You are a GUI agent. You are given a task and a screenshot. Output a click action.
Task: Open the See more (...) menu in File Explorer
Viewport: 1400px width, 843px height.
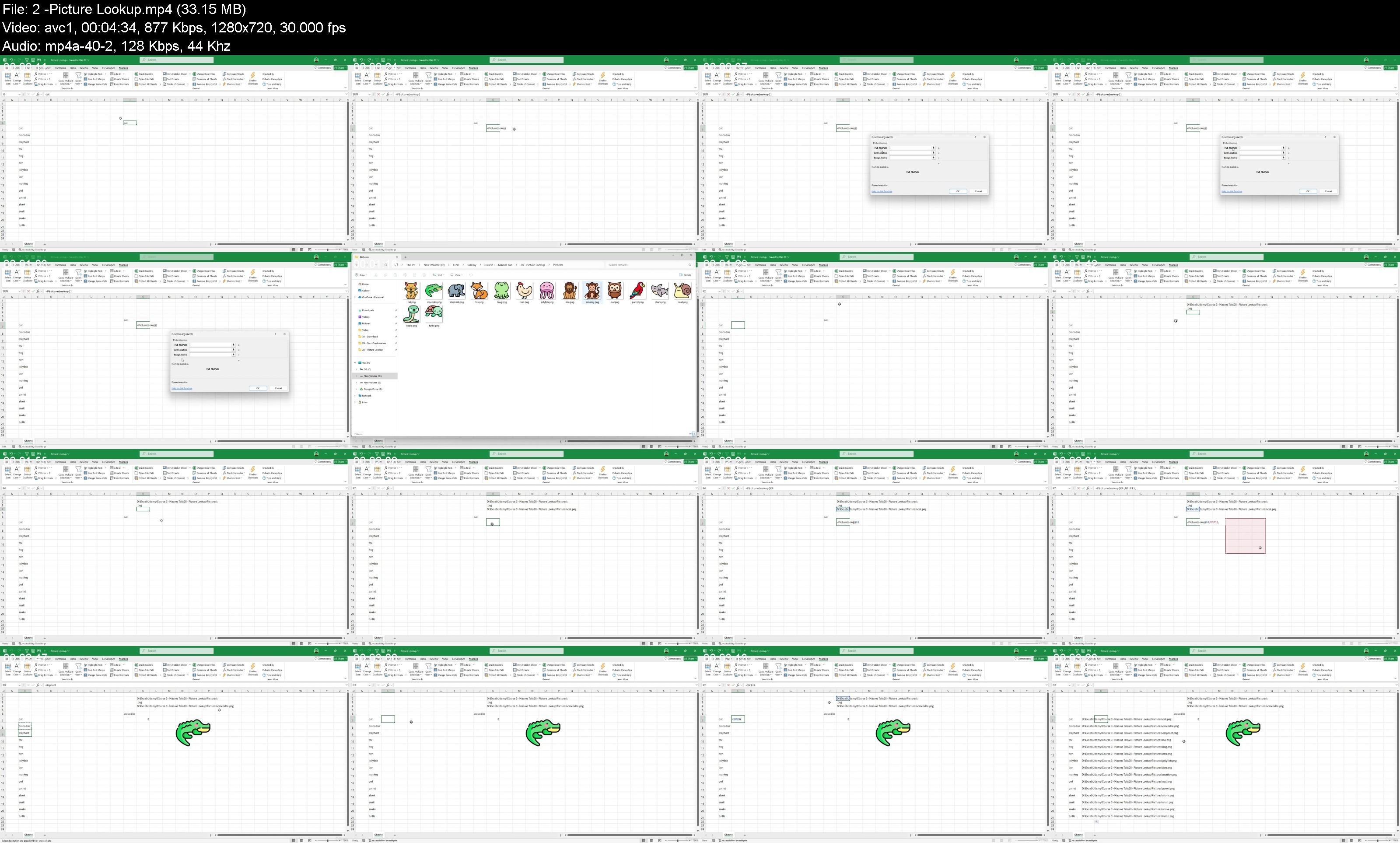click(x=471, y=275)
